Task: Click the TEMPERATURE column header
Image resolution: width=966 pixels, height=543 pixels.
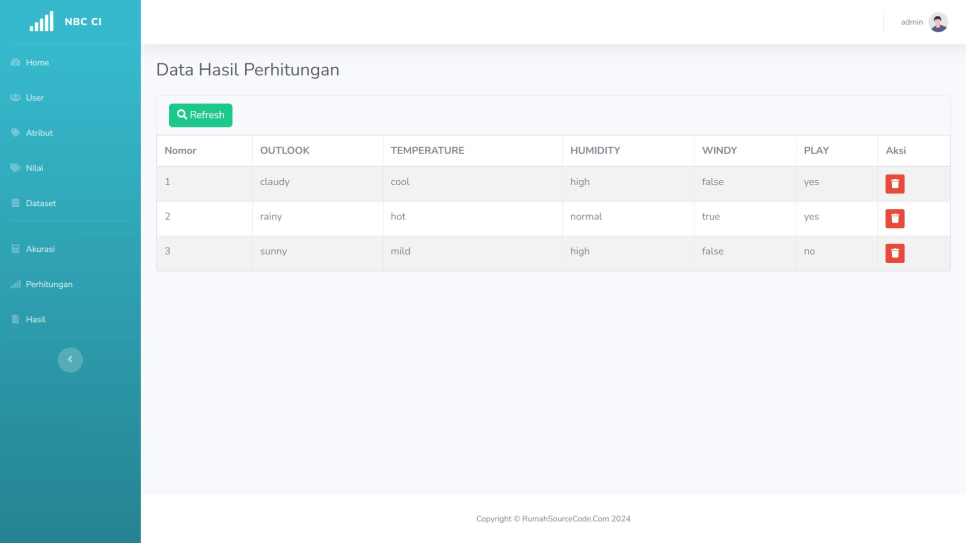Action: pyautogui.click(x=427, y=151)
